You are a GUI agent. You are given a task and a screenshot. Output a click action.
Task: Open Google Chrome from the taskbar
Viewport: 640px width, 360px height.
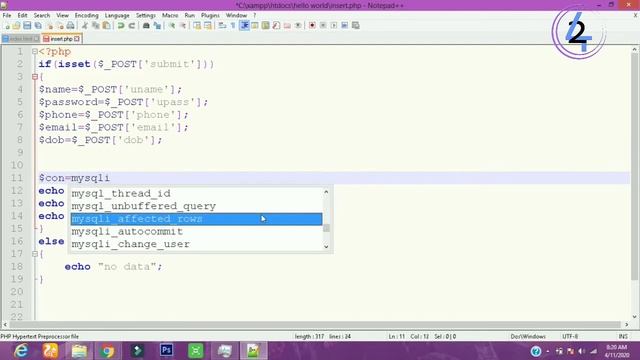click(108, 351)
